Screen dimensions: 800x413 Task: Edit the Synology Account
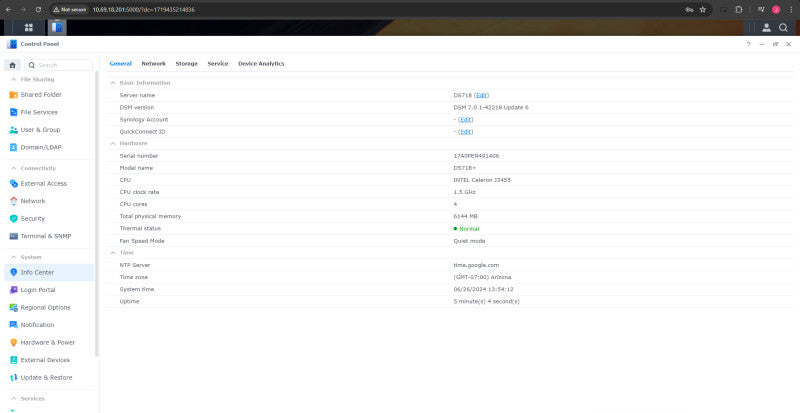coord(465,119)
